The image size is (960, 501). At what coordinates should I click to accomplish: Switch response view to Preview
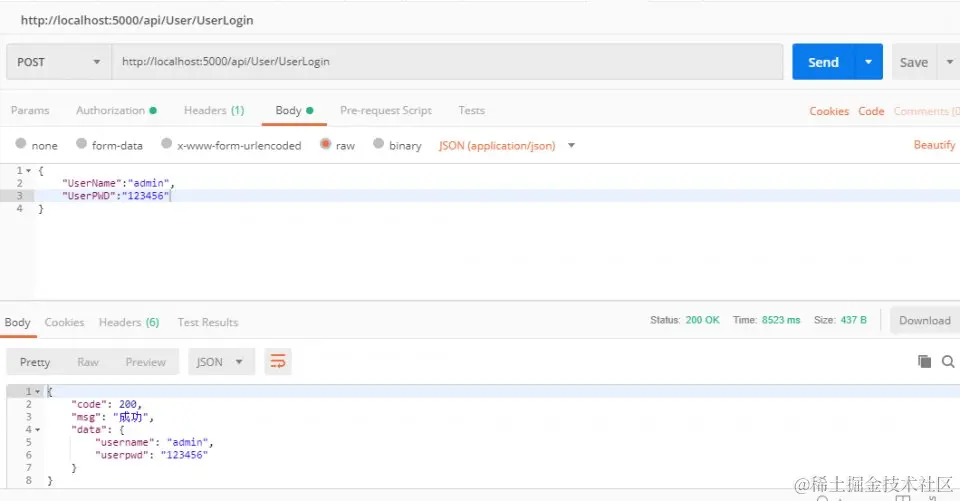tap(145, 362)
